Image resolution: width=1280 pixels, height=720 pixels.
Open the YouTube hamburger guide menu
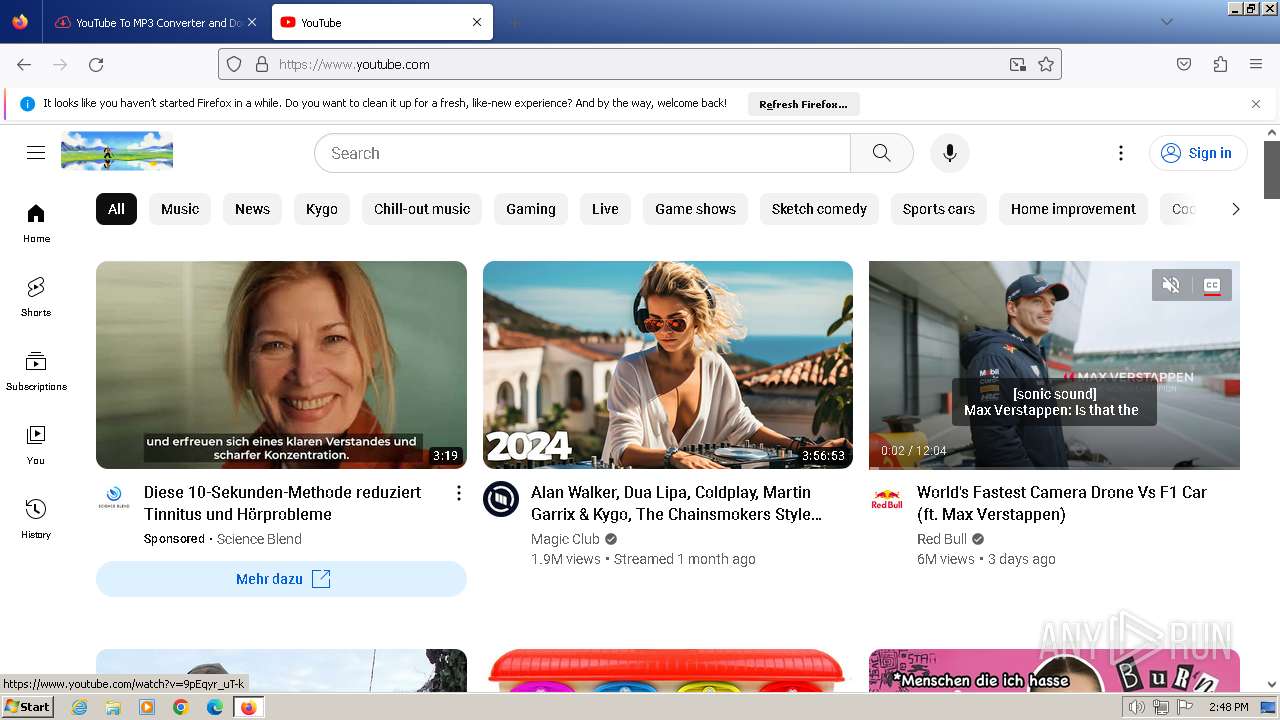(x=36, y=153)
